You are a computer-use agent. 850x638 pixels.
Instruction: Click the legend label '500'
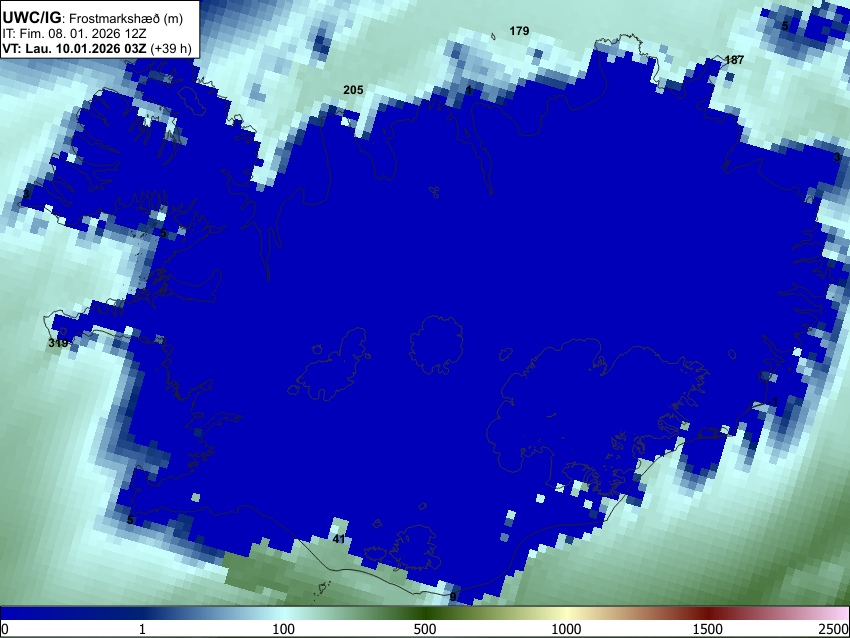click(424, 629)
